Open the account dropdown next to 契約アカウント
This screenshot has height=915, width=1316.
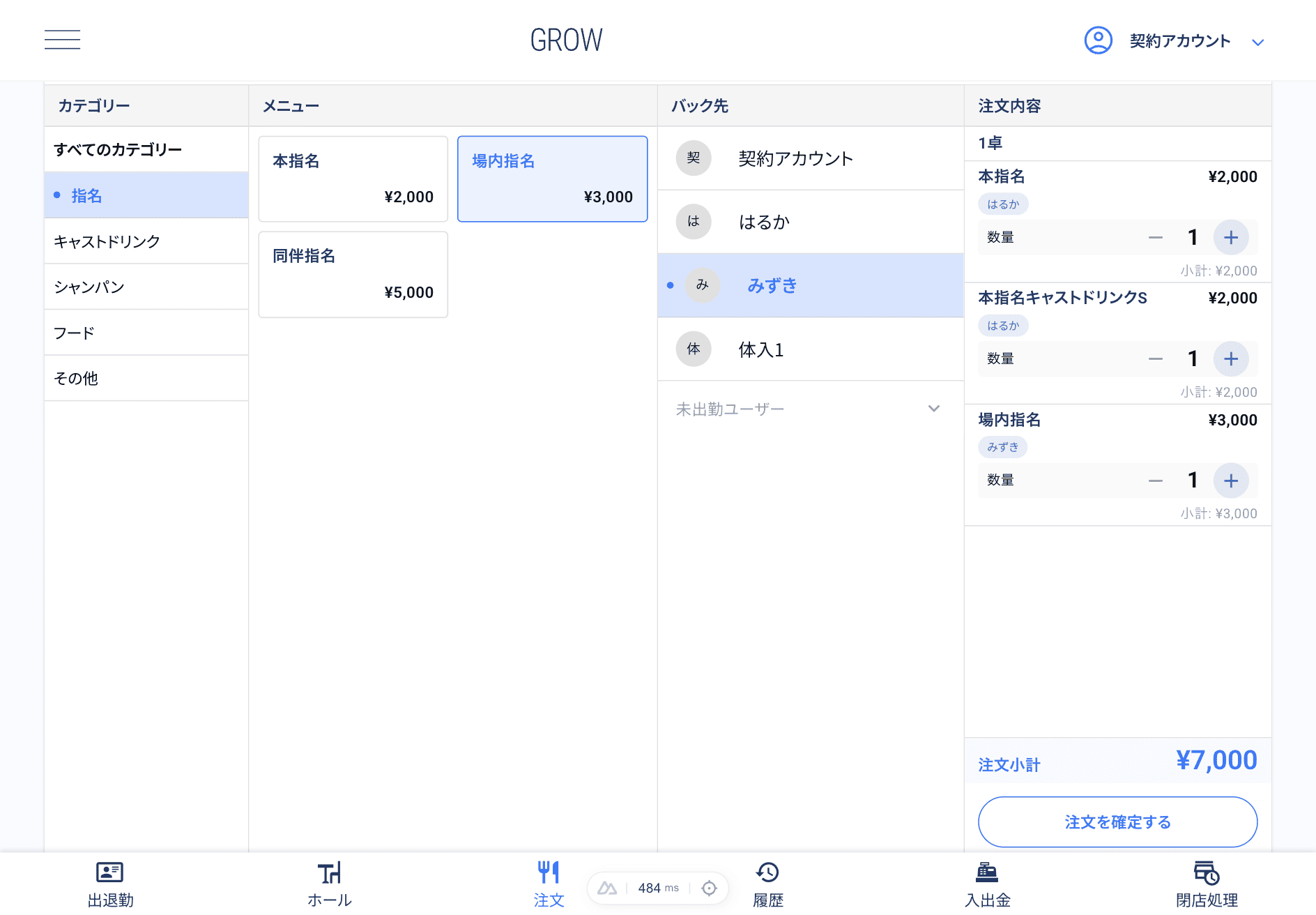click(x=1259, y=42)
